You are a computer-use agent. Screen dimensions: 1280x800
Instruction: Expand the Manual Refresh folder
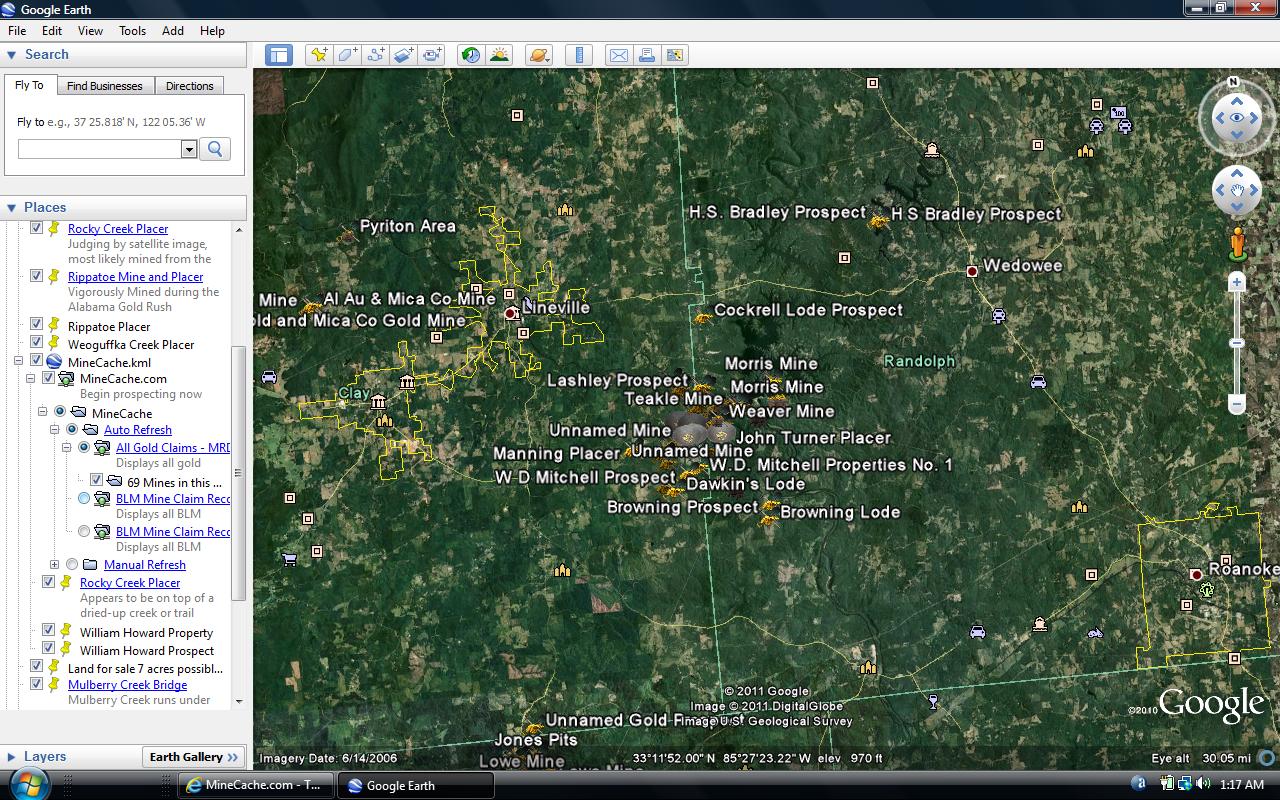[x=55, y=564]
